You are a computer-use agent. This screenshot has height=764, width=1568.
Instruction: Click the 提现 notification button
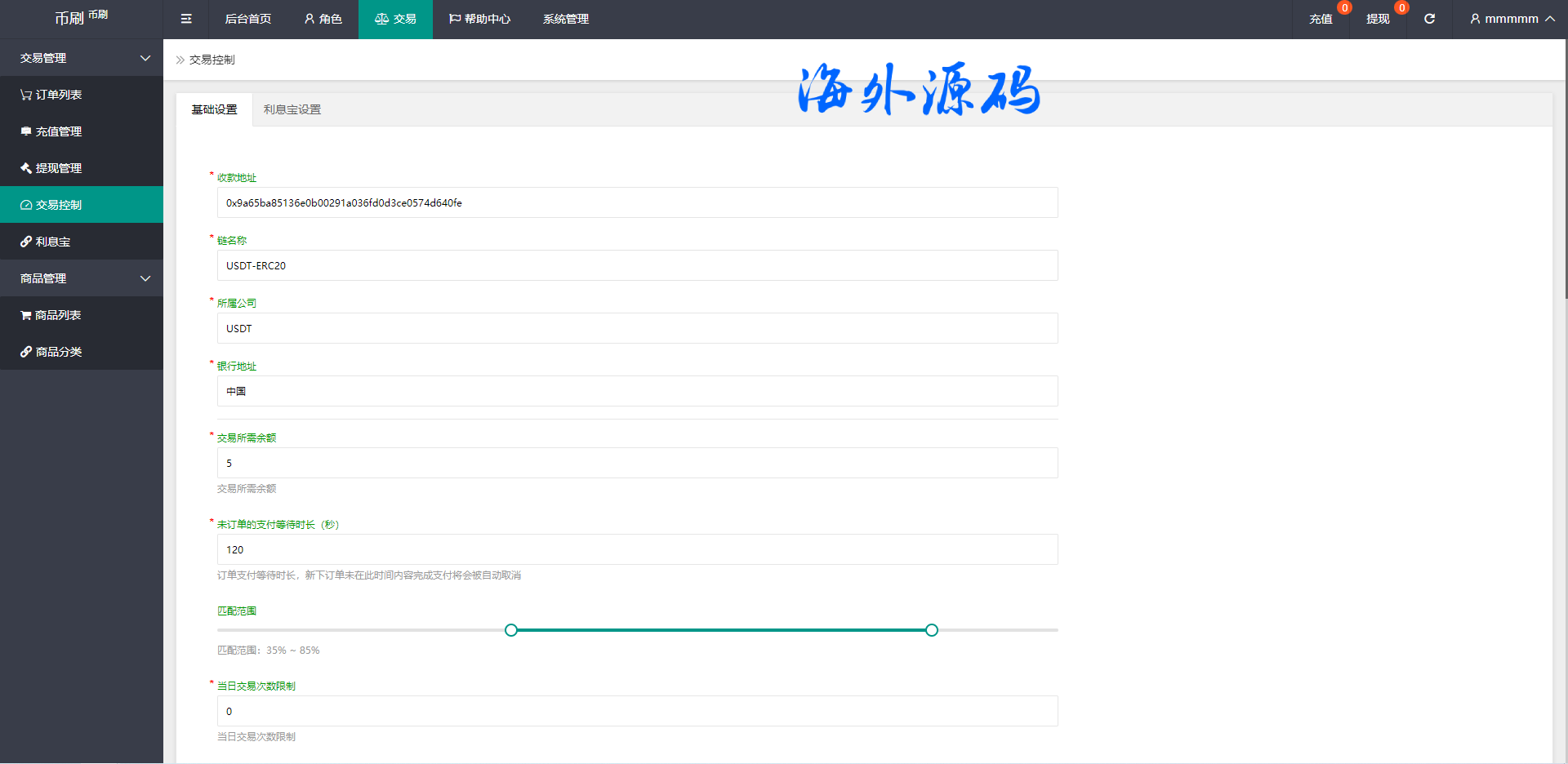1378,19
